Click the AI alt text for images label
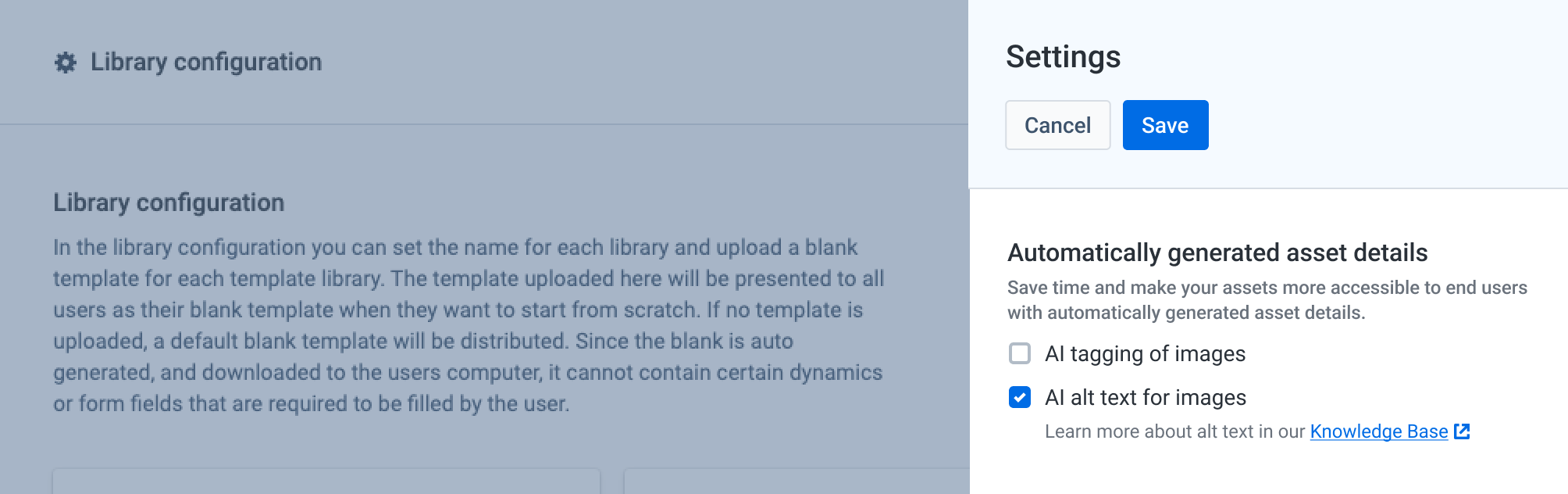This screenshot has width=1568, height=494. coord(1145,397)
